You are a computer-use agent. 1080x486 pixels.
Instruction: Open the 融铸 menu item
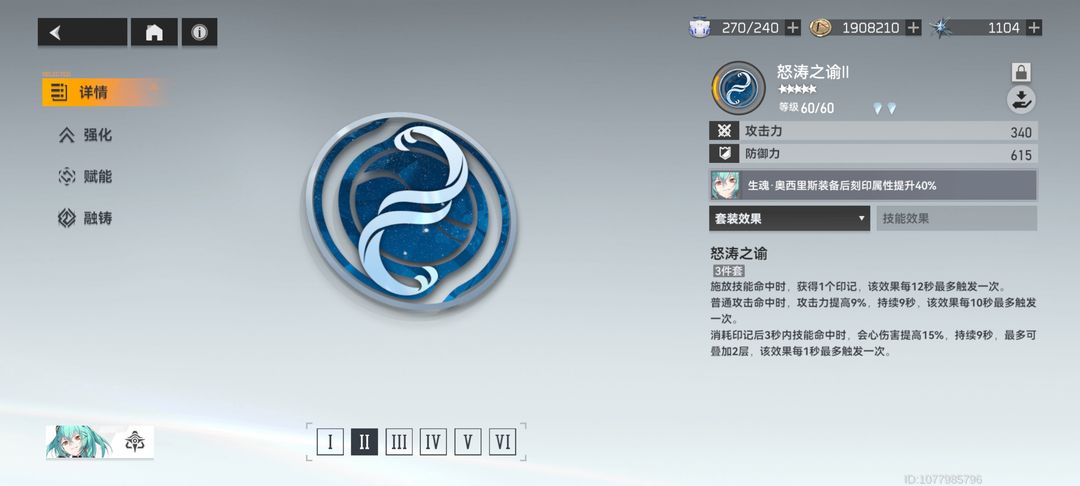pyautogui.click(x=85, y=218)
